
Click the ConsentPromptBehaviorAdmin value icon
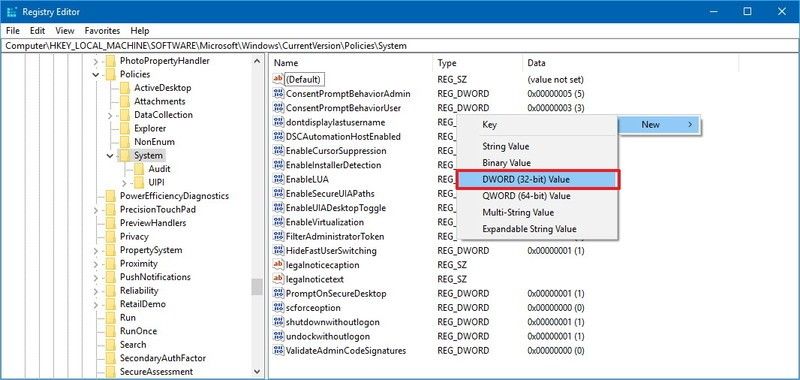(279, 93)
